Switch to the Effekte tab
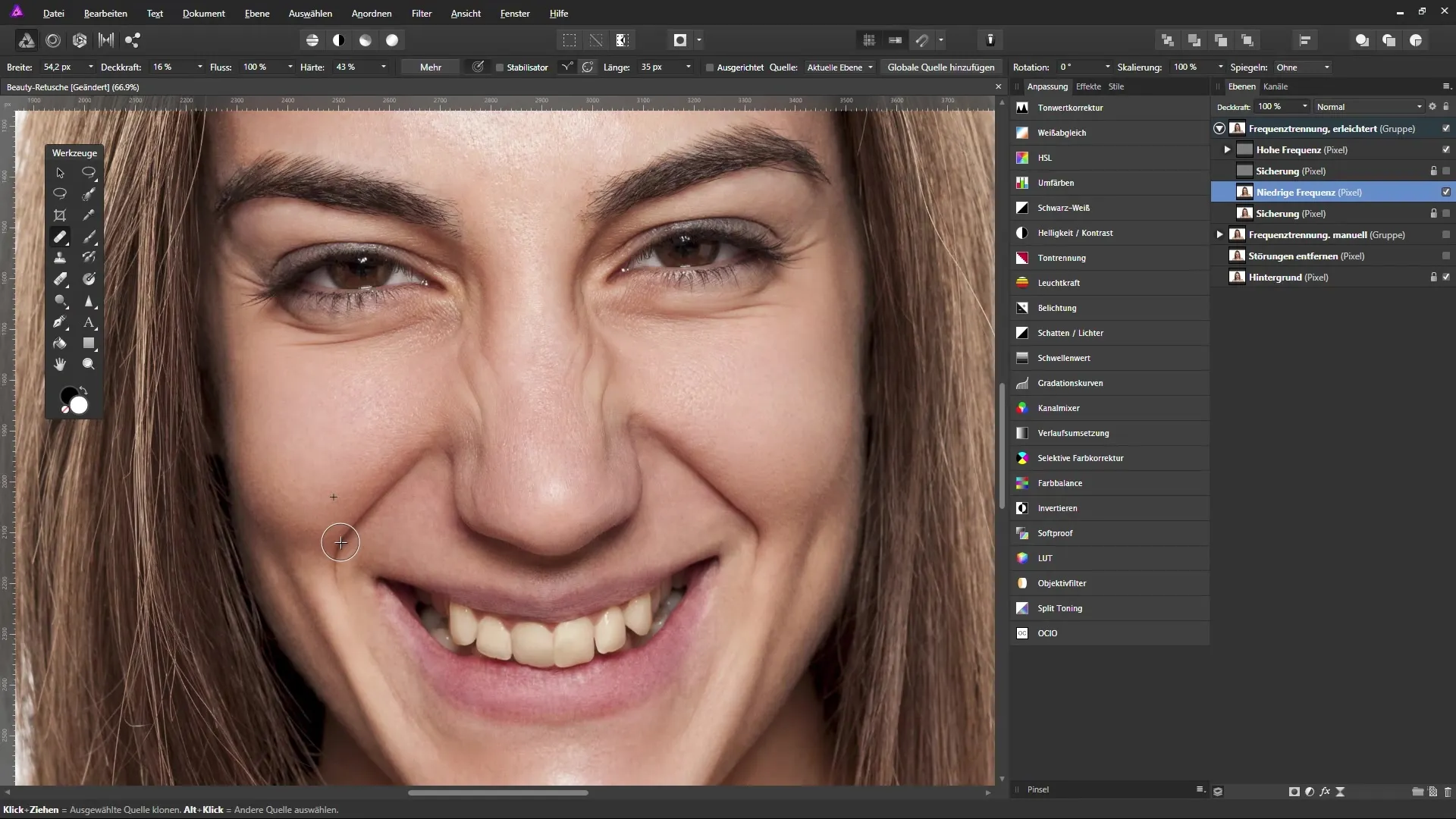The width and height of the screenshot is (1456, 819). coord(1088,86)
